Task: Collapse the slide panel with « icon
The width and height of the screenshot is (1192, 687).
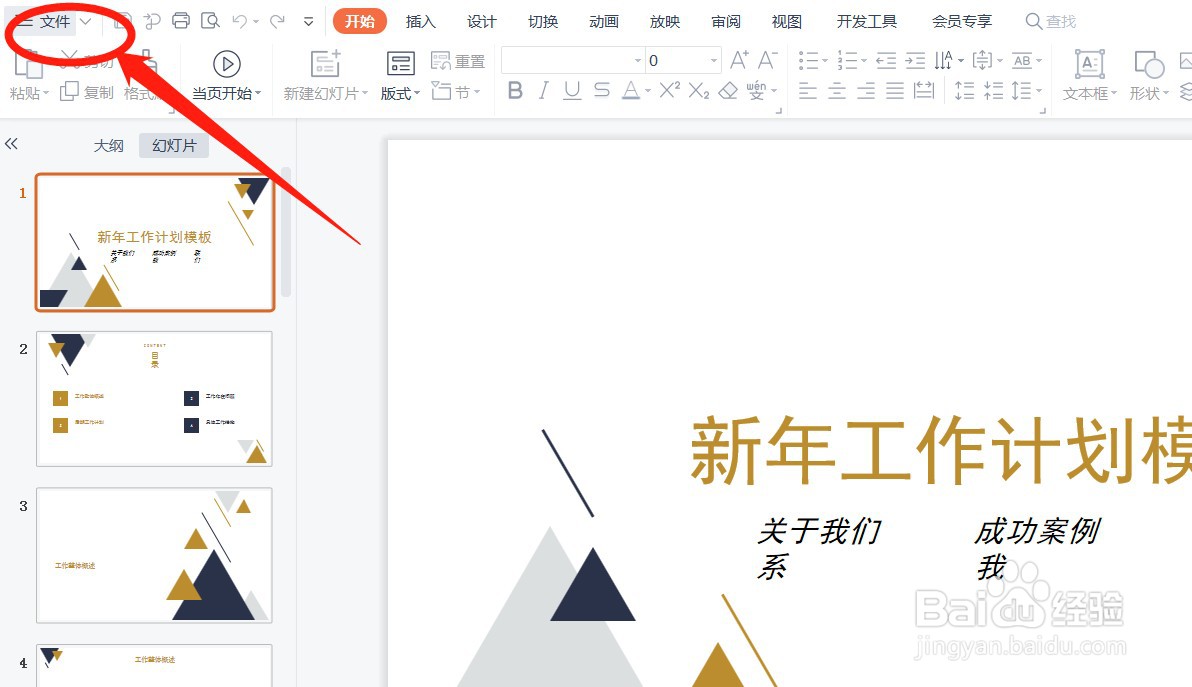Action: (x=11, y=144)
